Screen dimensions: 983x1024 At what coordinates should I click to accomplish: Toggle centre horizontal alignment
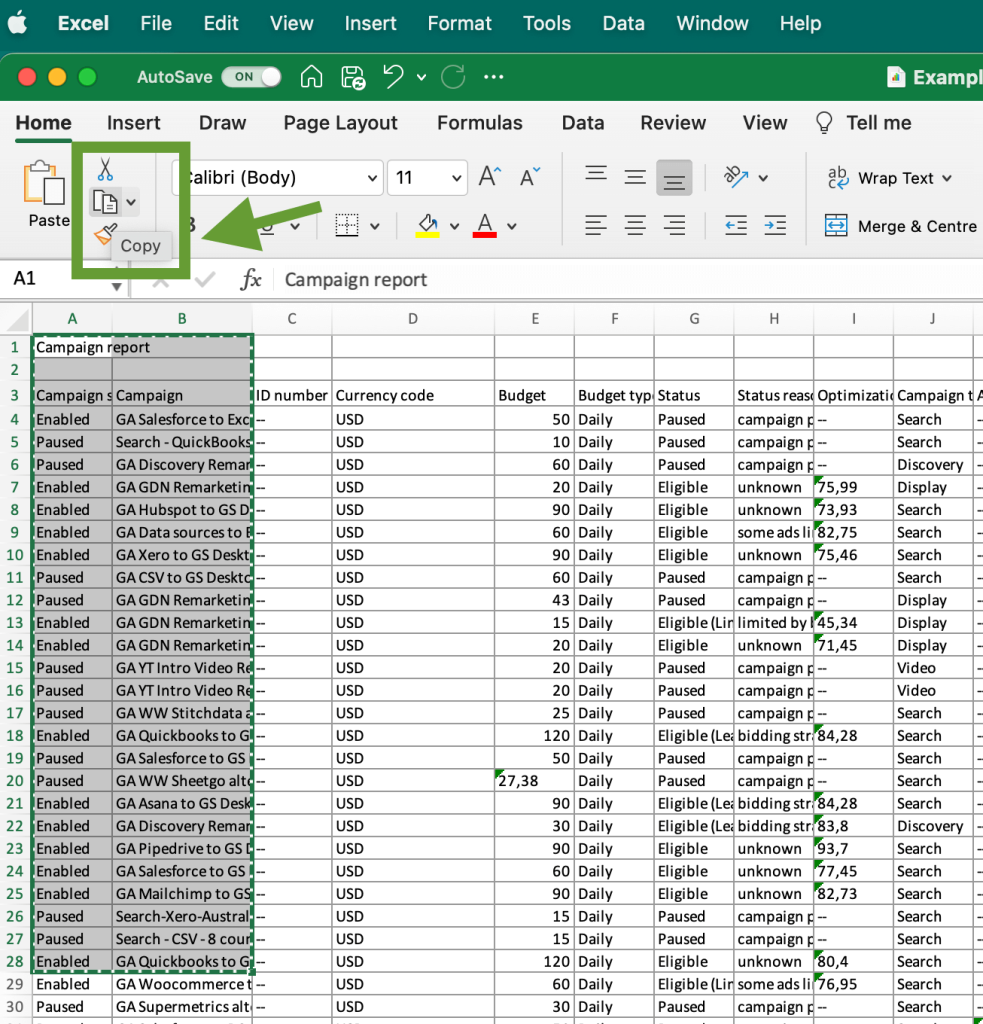(634, 224)
